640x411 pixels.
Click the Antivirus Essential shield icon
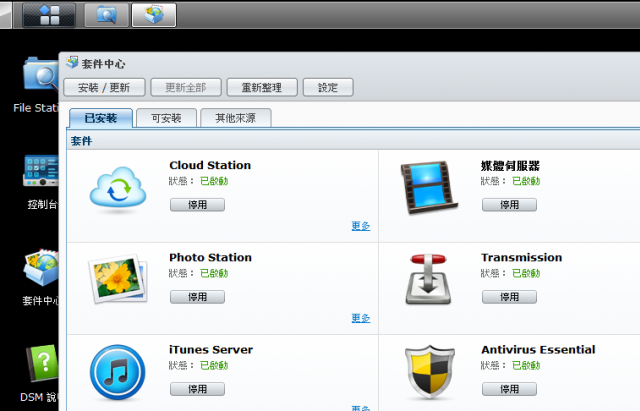[x=430, y=372]
